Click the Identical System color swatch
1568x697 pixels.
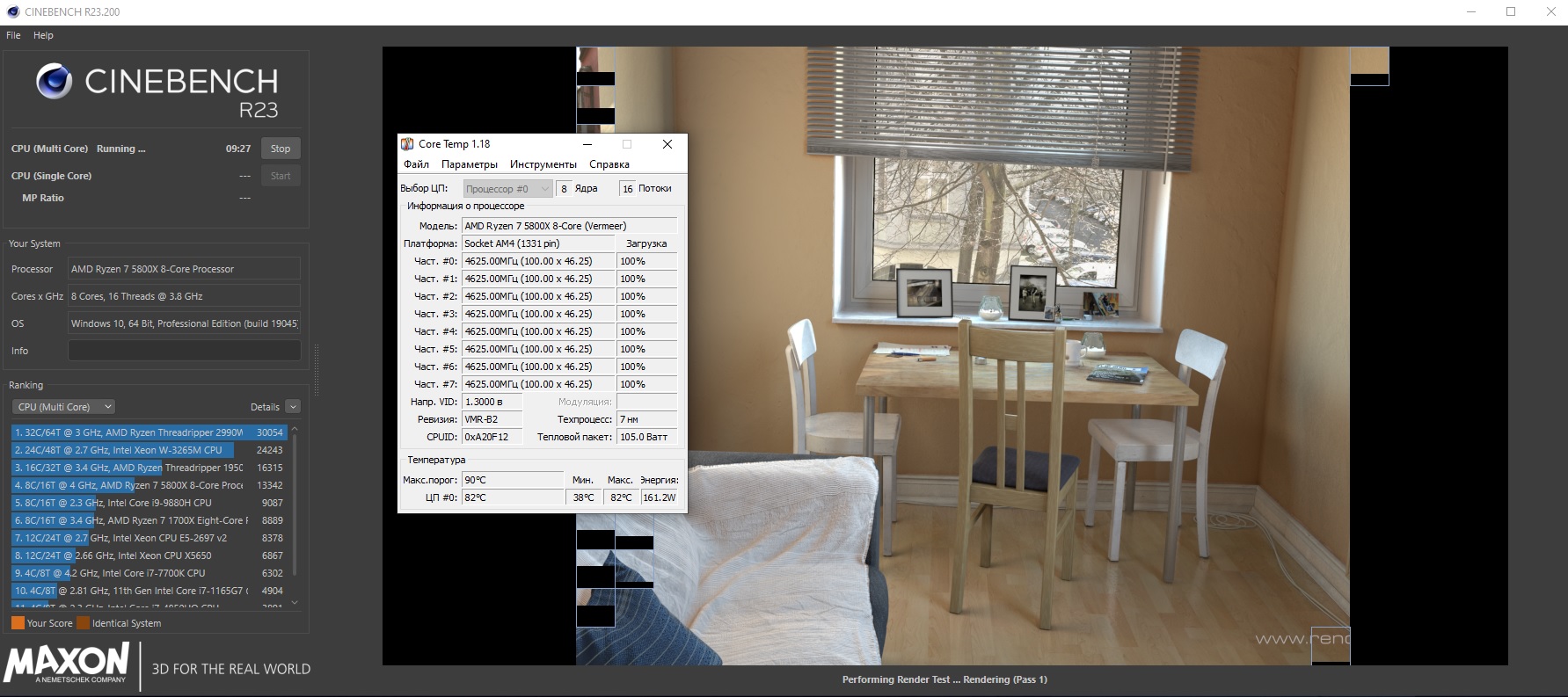tap(84, 623)
